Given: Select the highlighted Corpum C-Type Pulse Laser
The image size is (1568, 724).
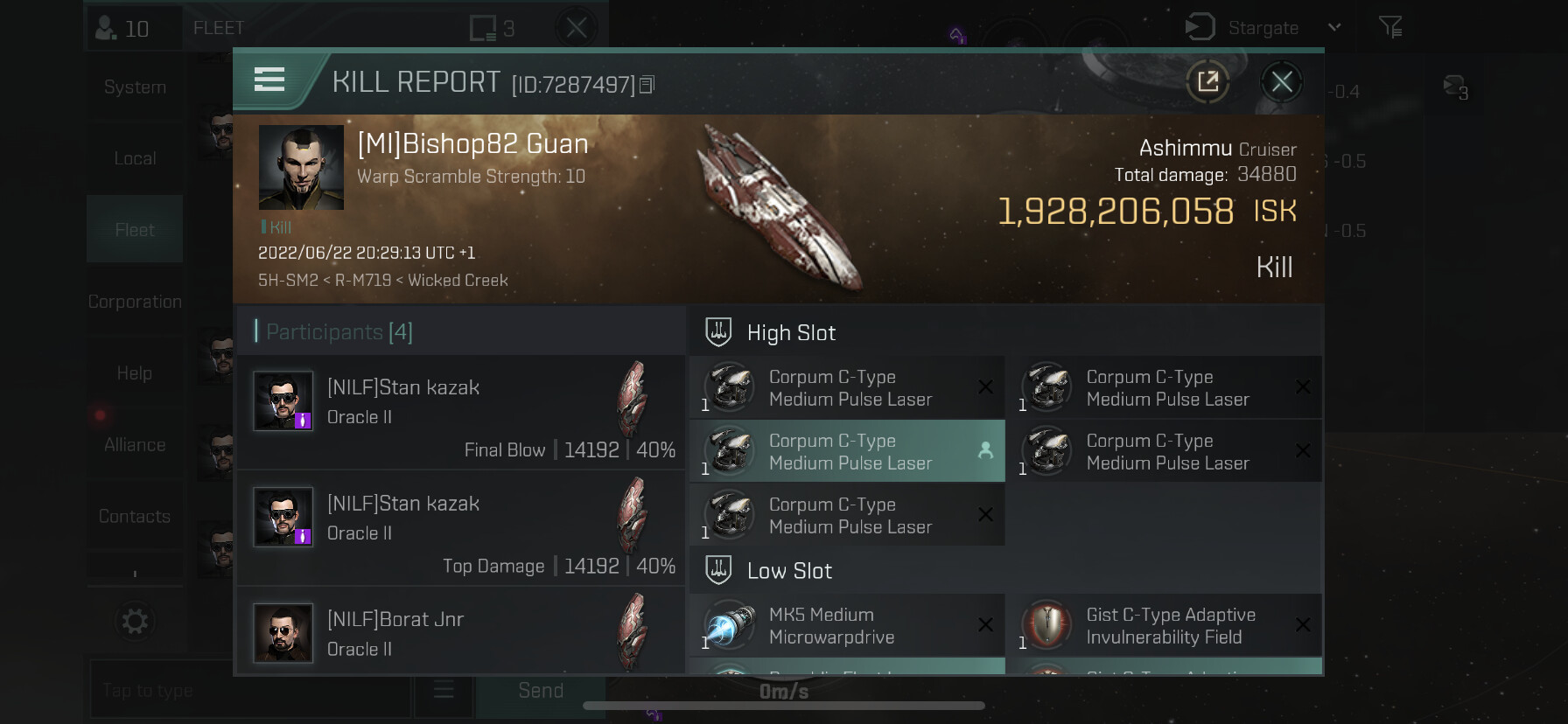Looking at the screenshot, I should pyautogui.click(x=847, y=451).
